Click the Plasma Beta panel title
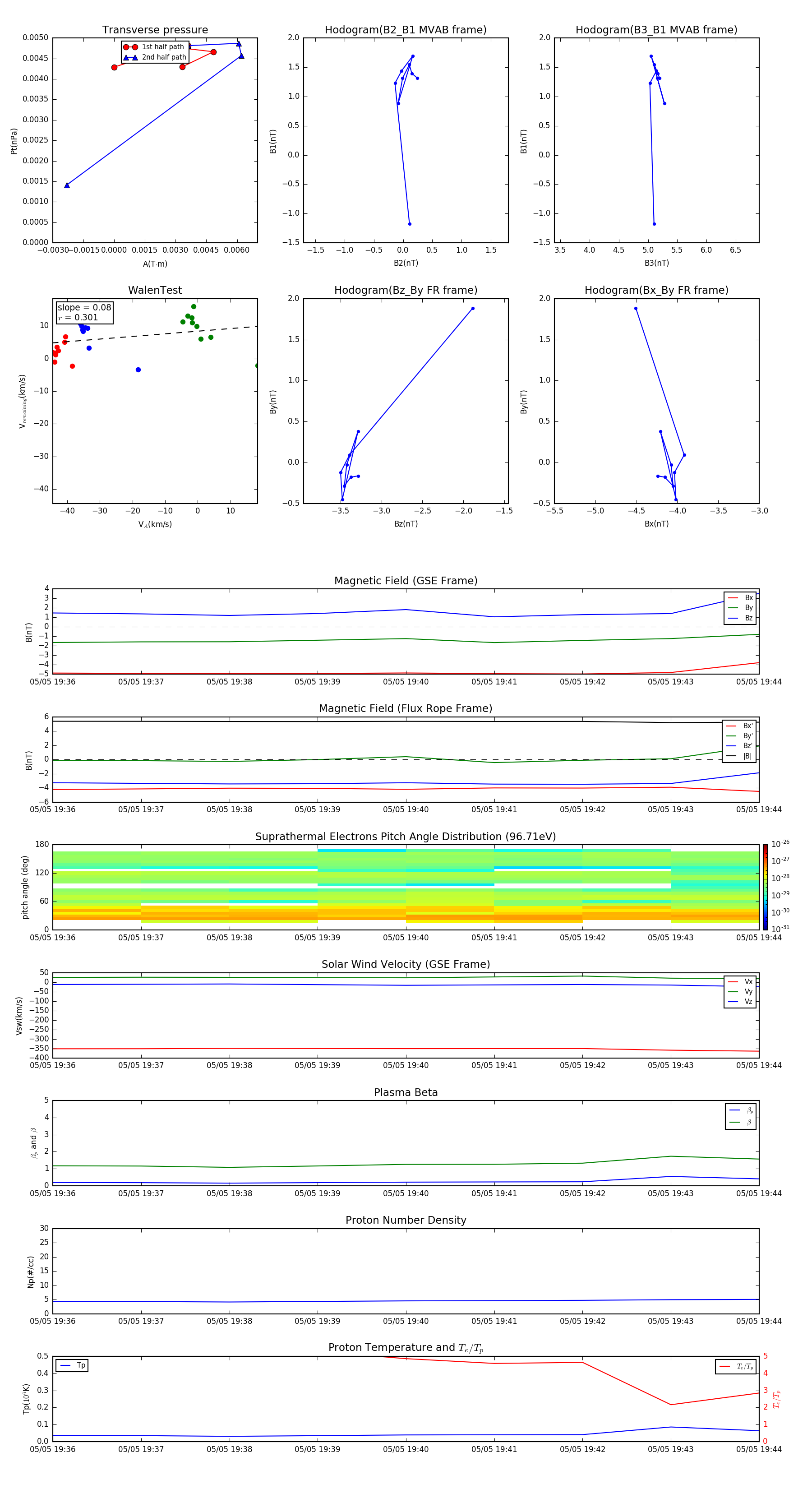This screenshot has height=1489, width=812. 406,1092
